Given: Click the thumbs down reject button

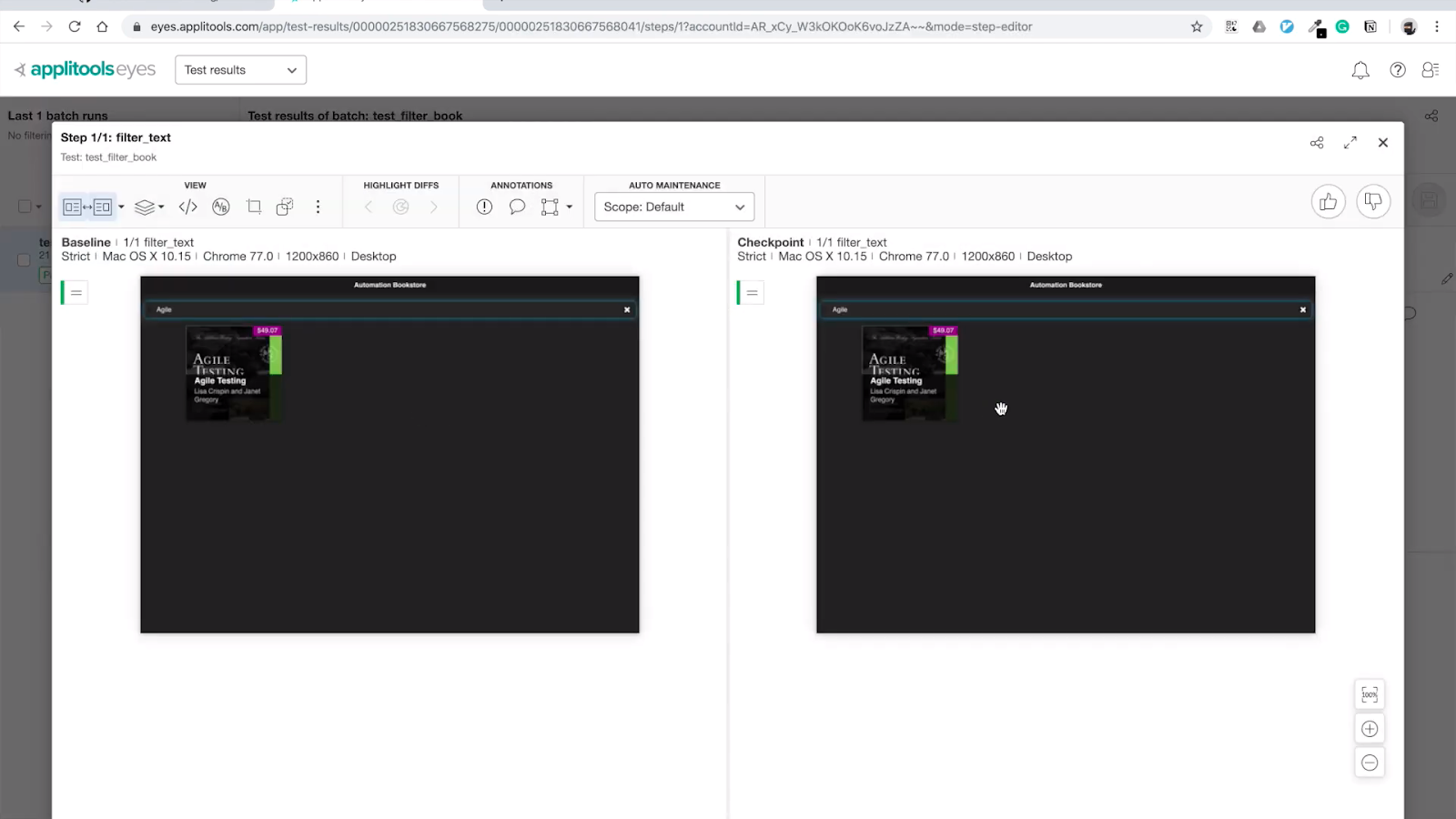Looking at the screenshot, I should [x=1373, y=202].
